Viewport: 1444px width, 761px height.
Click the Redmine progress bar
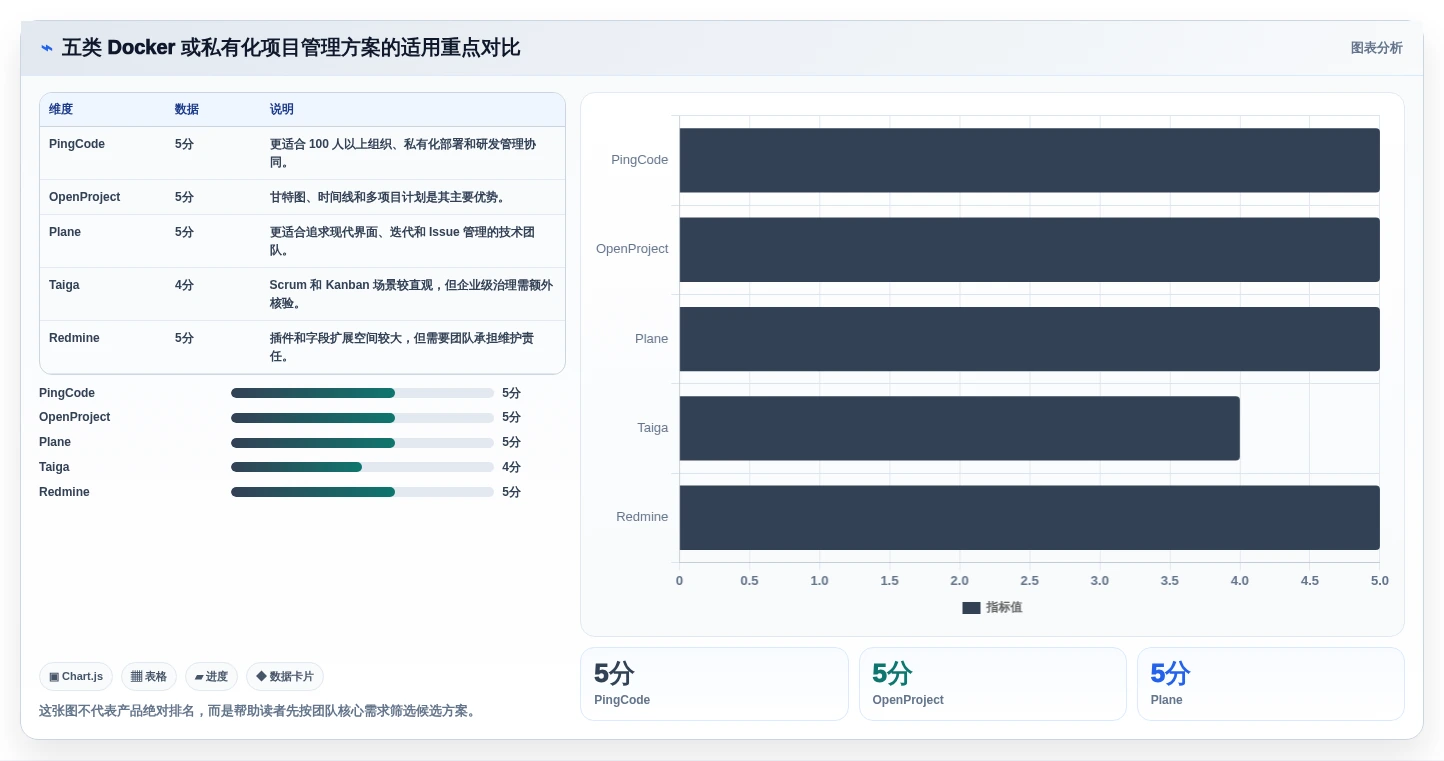362,492
